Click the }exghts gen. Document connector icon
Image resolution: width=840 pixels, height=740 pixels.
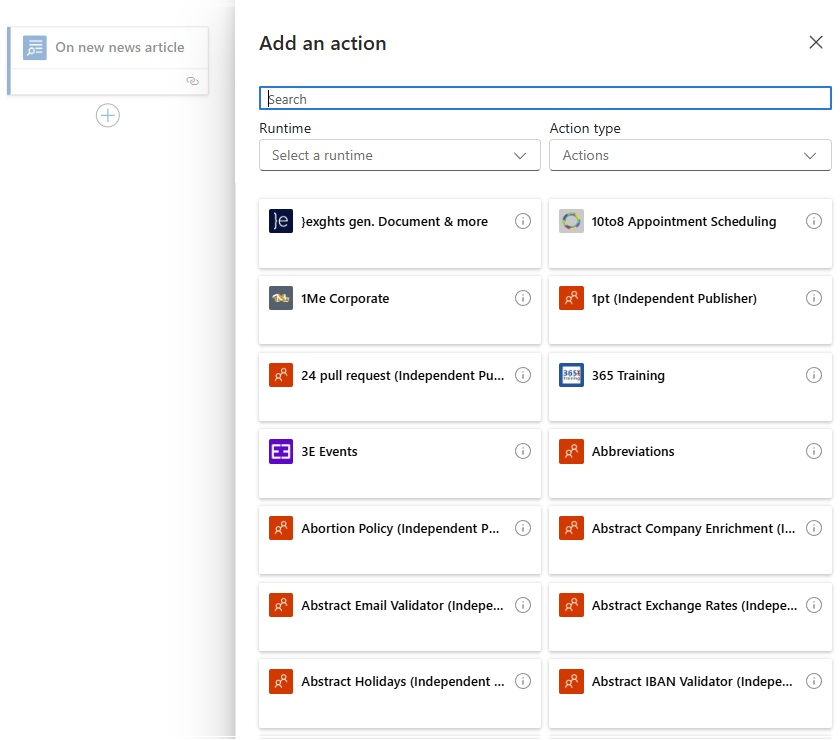(281, 221)
